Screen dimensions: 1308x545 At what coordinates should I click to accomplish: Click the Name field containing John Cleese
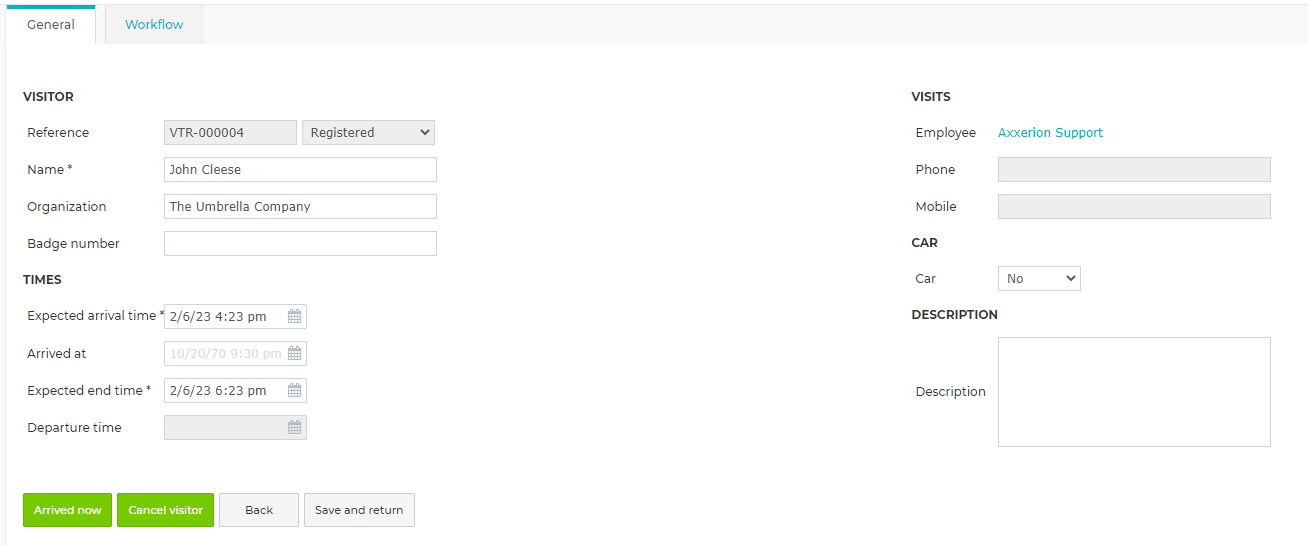click(300, 169)
